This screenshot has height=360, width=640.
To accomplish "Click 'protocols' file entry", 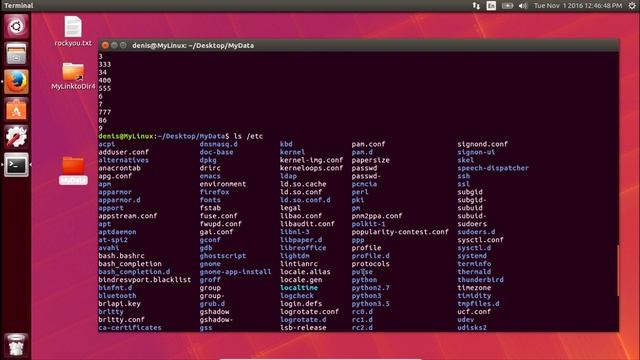I will [371, 264].
